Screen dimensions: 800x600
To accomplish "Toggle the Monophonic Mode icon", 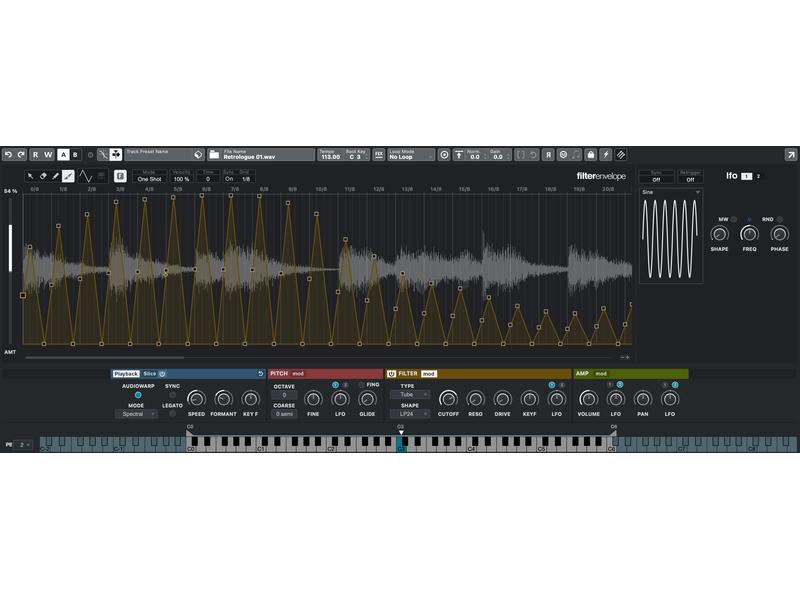I will point(563,155).
